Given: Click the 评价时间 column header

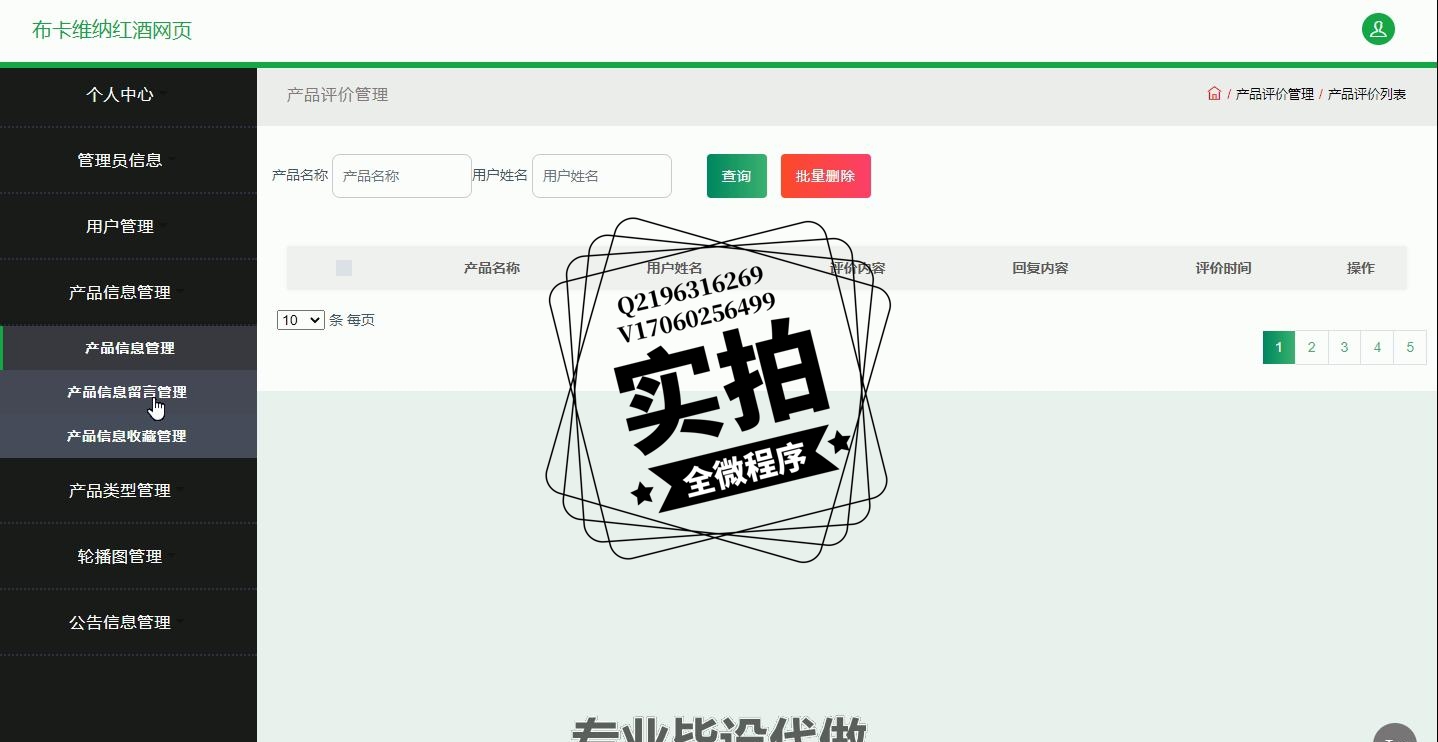Looking at the screenshot, I should tap(1223, 268).
